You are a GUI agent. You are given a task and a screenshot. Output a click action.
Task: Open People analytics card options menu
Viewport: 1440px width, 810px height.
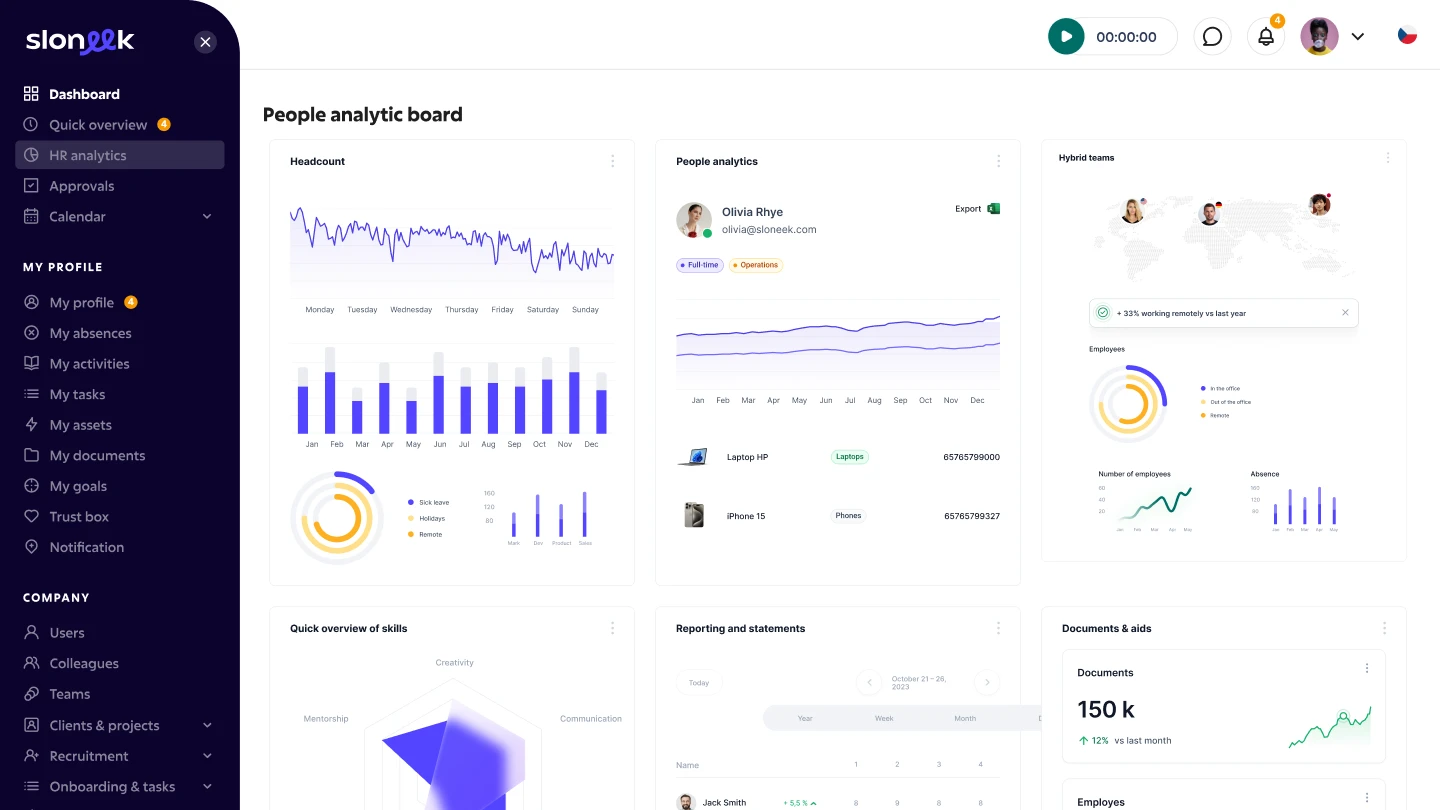(x=998, y=161)
